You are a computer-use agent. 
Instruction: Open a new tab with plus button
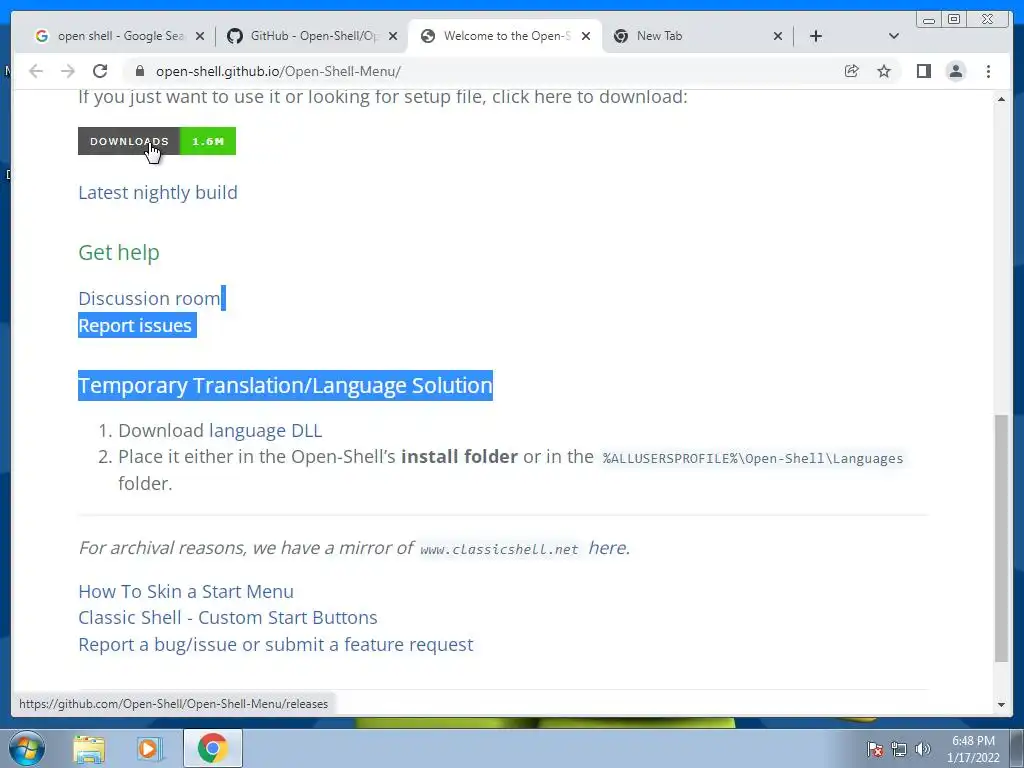coord(816,36)
